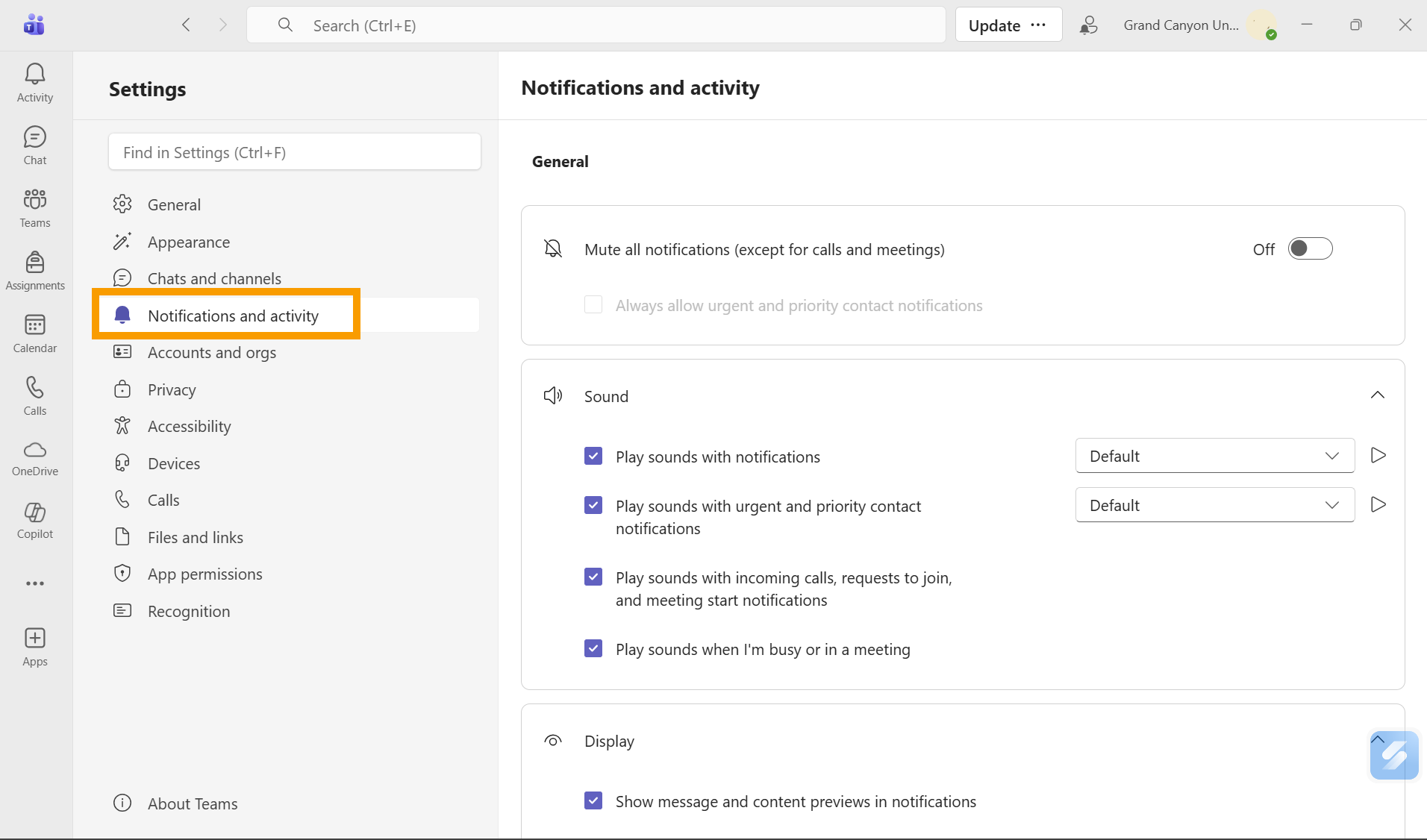Open the Apps store icon
1427x840 pixels.
tap(35, 647)
